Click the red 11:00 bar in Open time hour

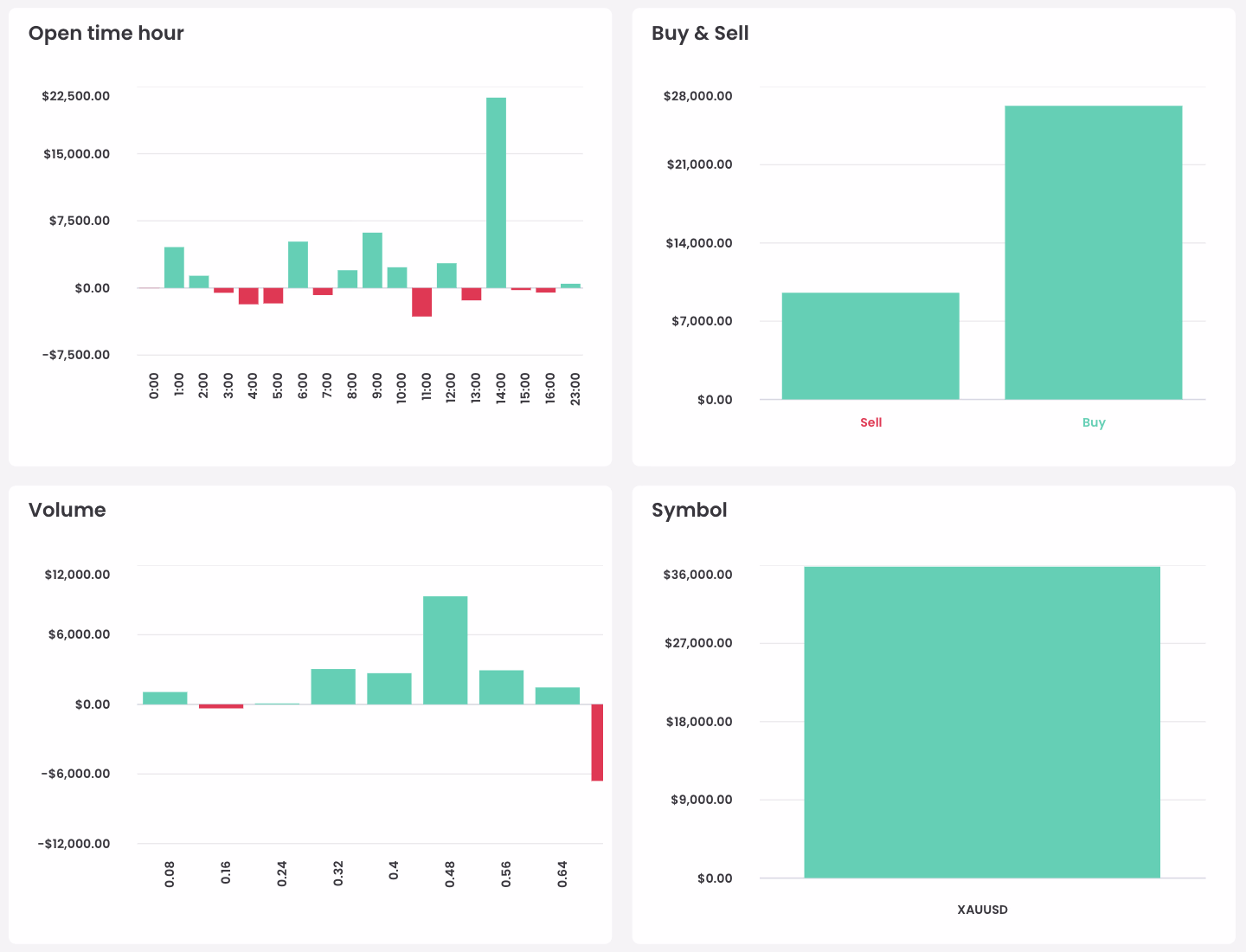421,302
